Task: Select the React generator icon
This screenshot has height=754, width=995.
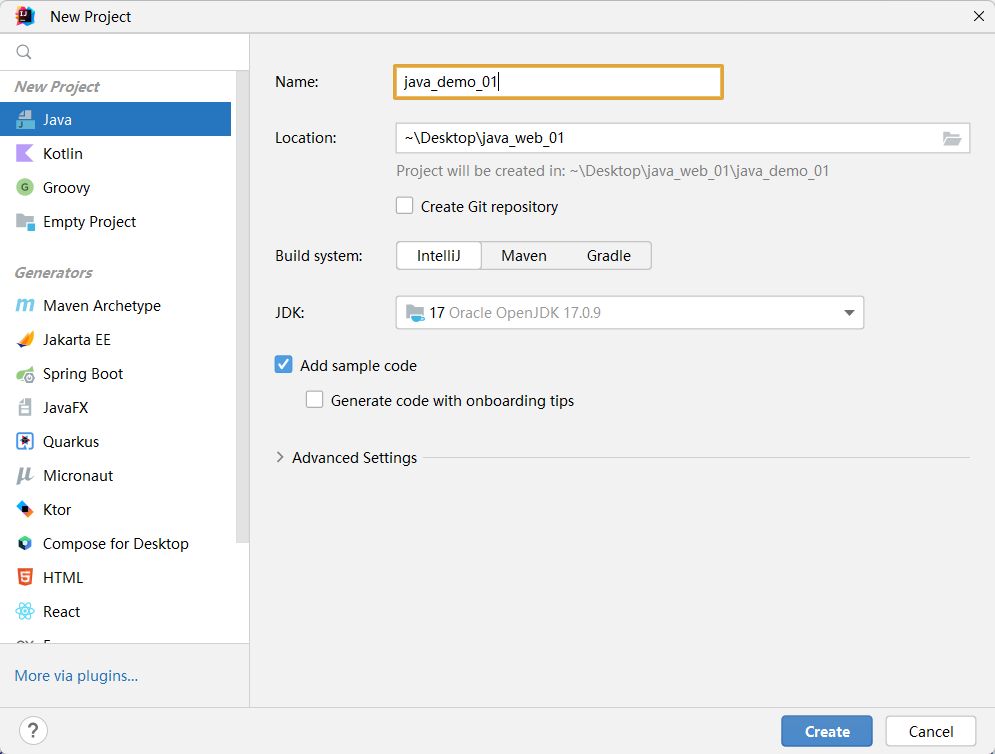Action: (x=24, y=611)
